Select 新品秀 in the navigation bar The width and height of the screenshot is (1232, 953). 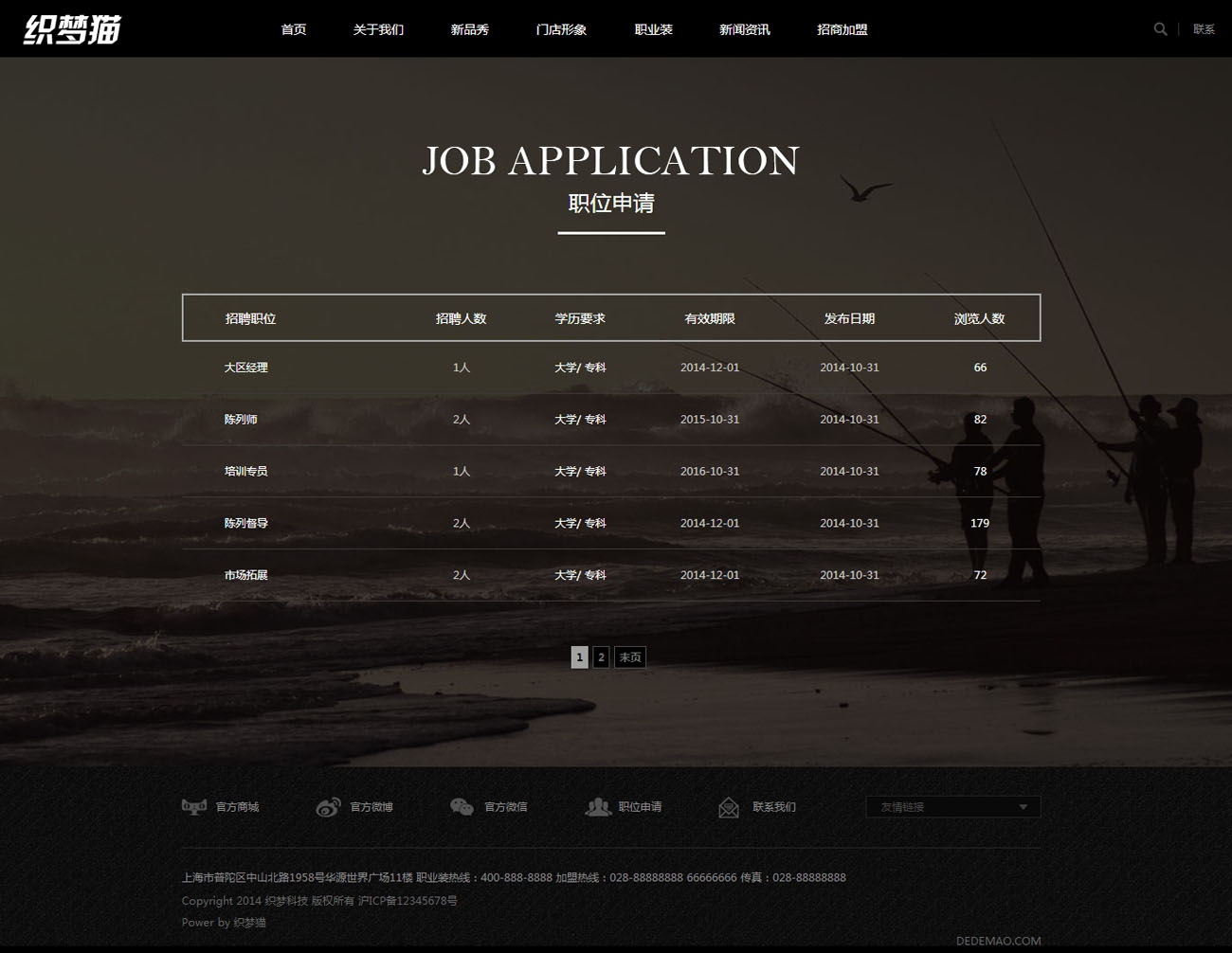point(470,29)
